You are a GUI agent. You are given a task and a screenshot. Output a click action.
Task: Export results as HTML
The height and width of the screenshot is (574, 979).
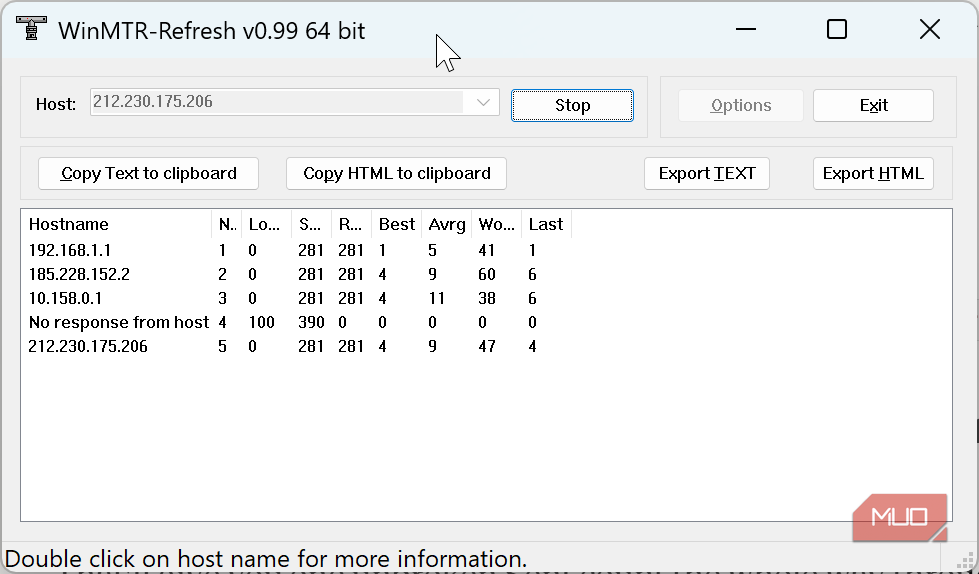pos(873,174)
